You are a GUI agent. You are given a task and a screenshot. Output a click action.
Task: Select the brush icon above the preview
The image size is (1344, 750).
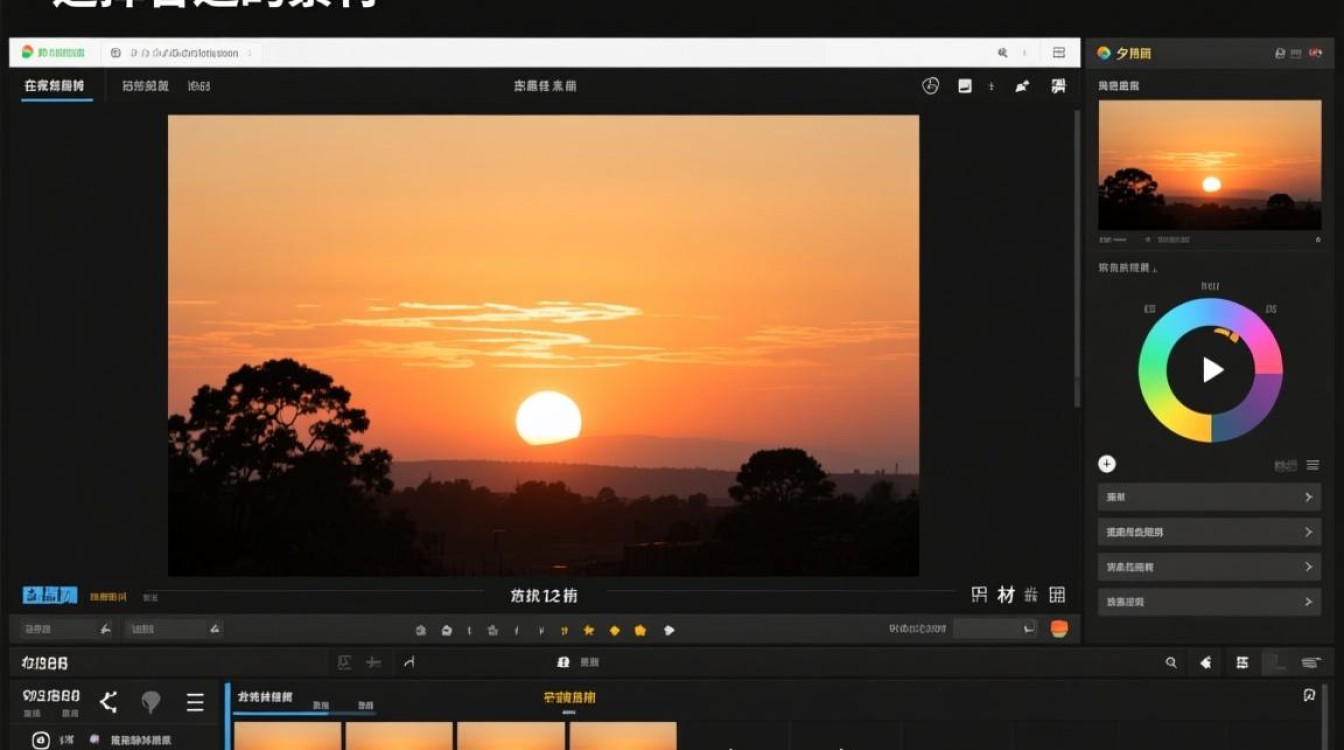1022,86
